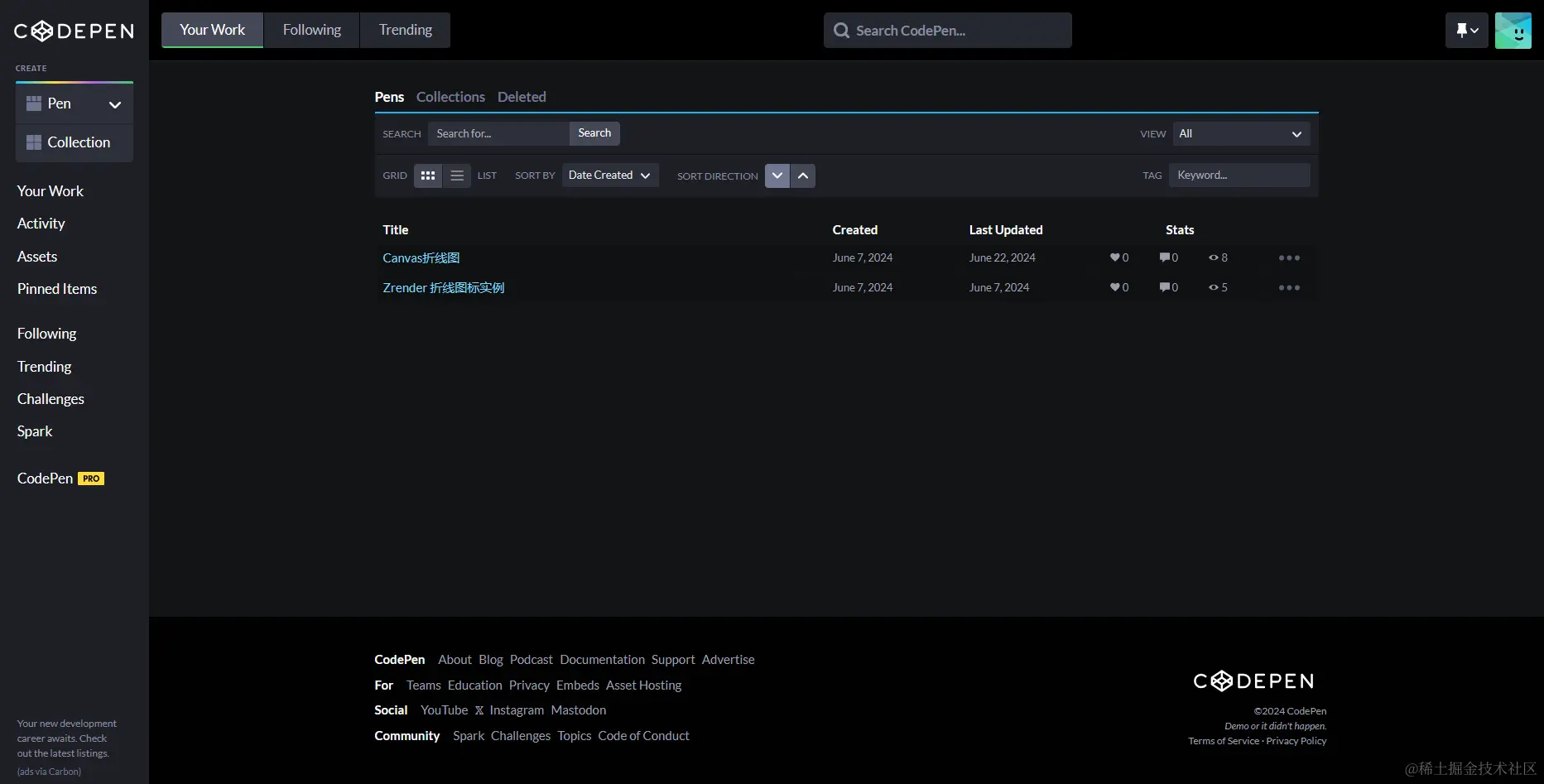This screenshot has width=1544, height=784.
Task: Open the View All dropdown
Action: click(1241, 133)
